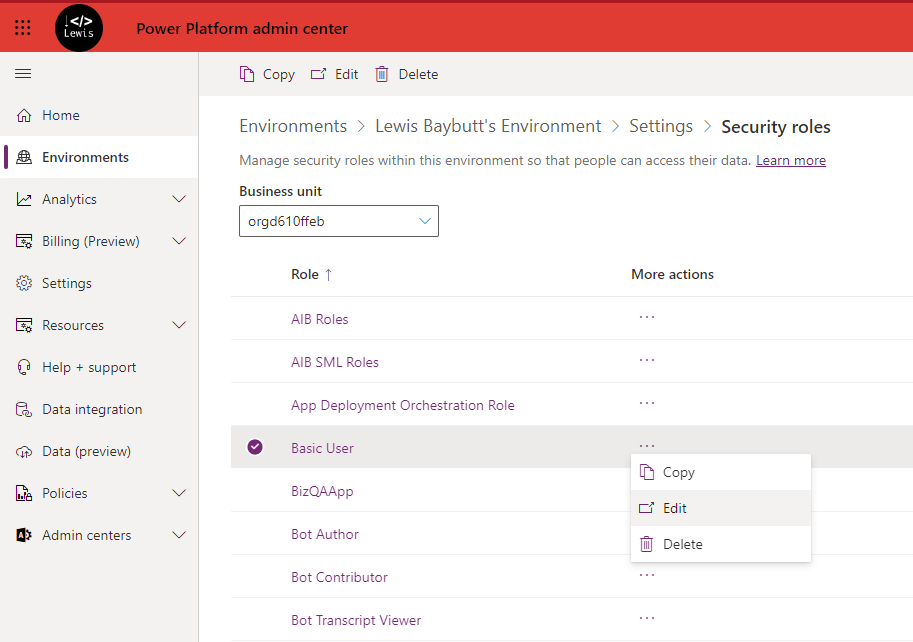The height and width of the screenshot is (642, 913).
Task: Open the app launcher waffle icon
Action: coord(23,28)
